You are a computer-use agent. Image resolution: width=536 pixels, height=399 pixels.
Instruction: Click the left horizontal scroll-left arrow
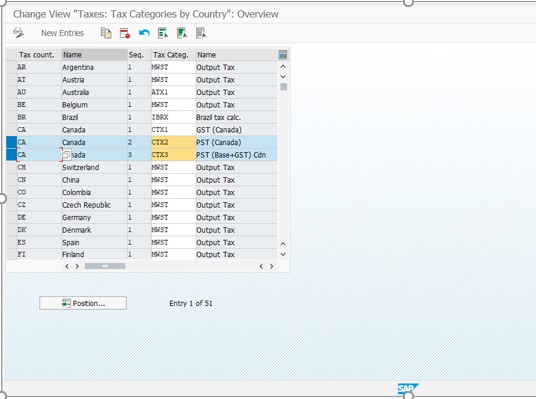click(67, 266)
